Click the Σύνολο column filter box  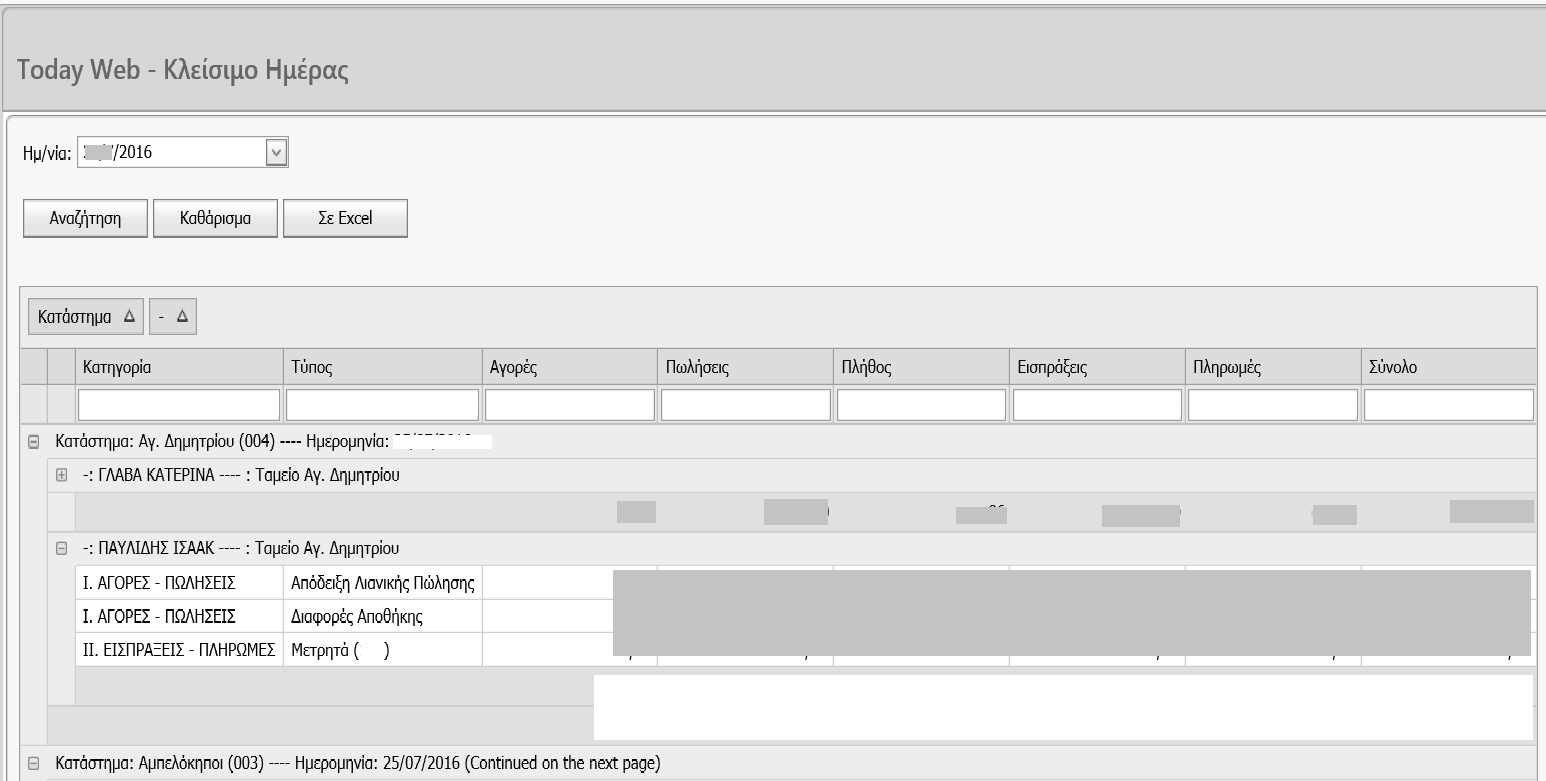(1448, 404)
